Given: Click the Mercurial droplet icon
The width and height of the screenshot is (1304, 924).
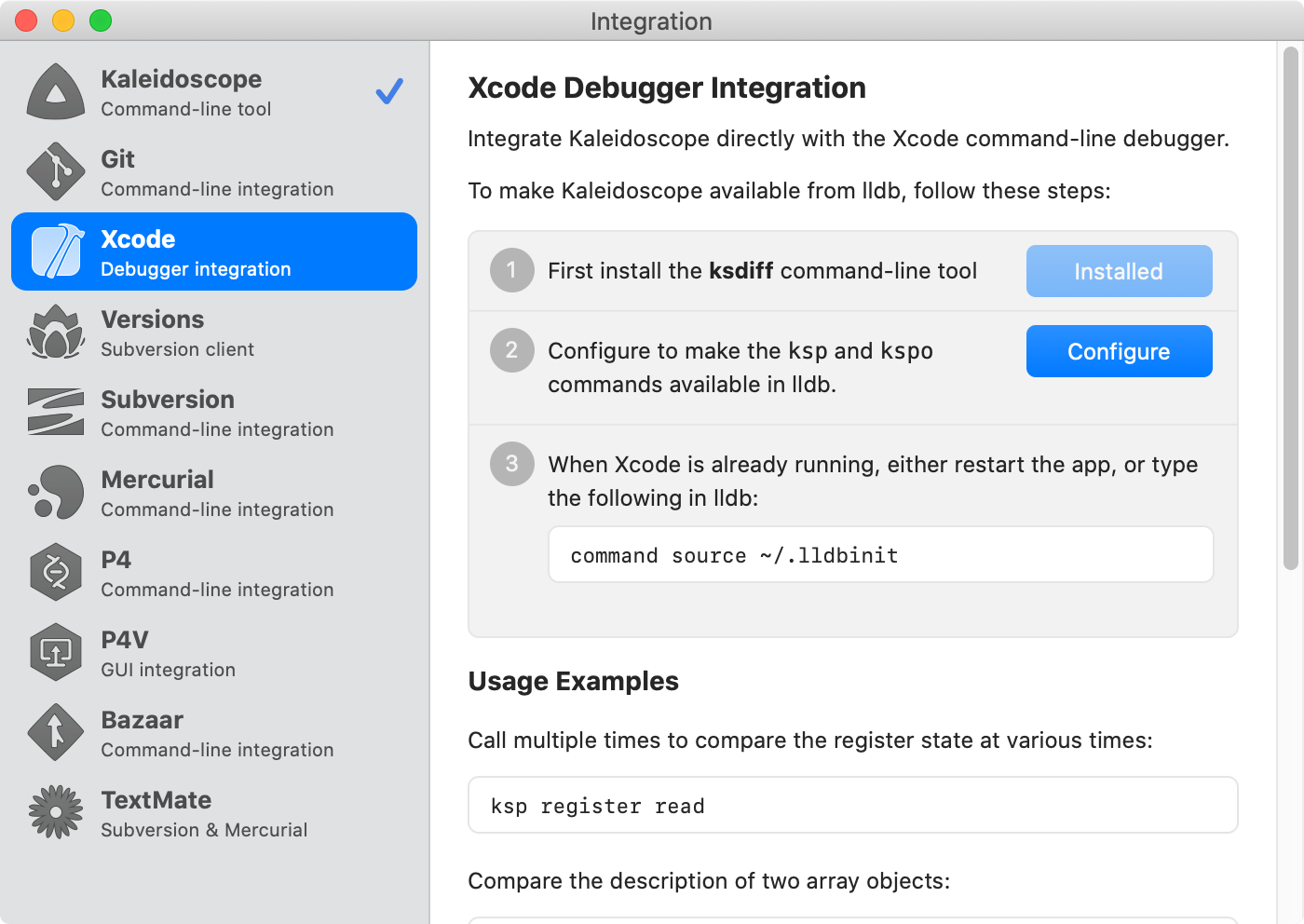Looking at the screenshot, I should [56, 493].
